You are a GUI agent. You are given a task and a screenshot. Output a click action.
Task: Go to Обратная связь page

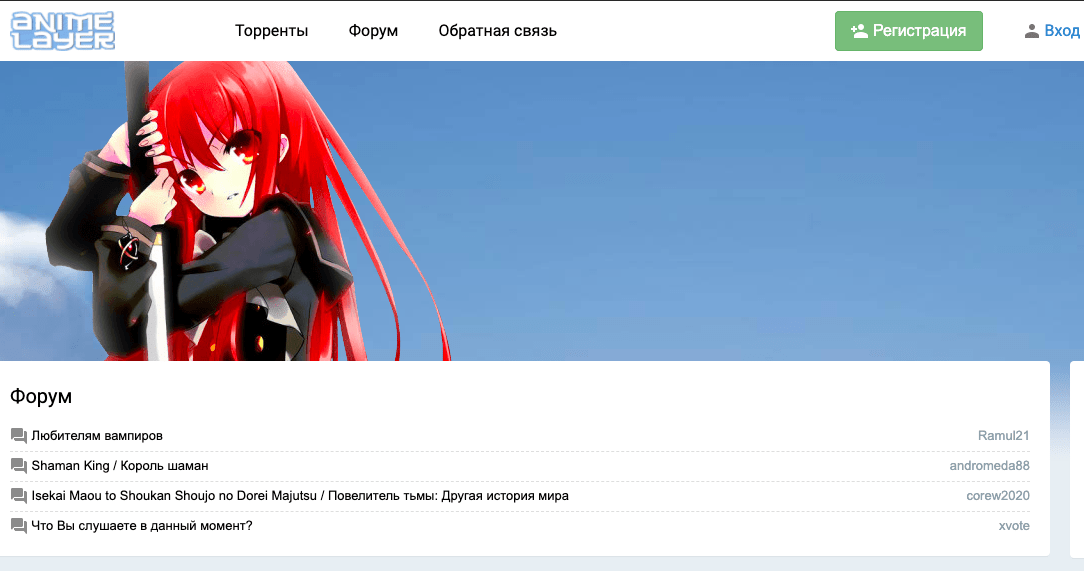497,31
